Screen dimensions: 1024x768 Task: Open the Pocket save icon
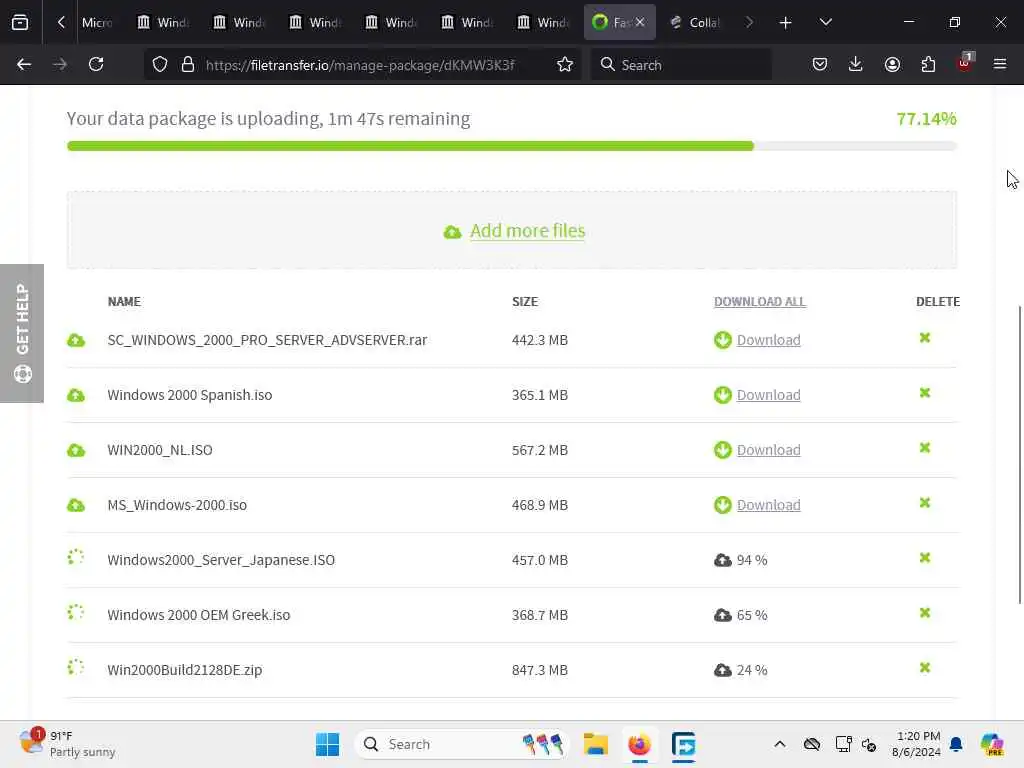(x=820, y=65)
